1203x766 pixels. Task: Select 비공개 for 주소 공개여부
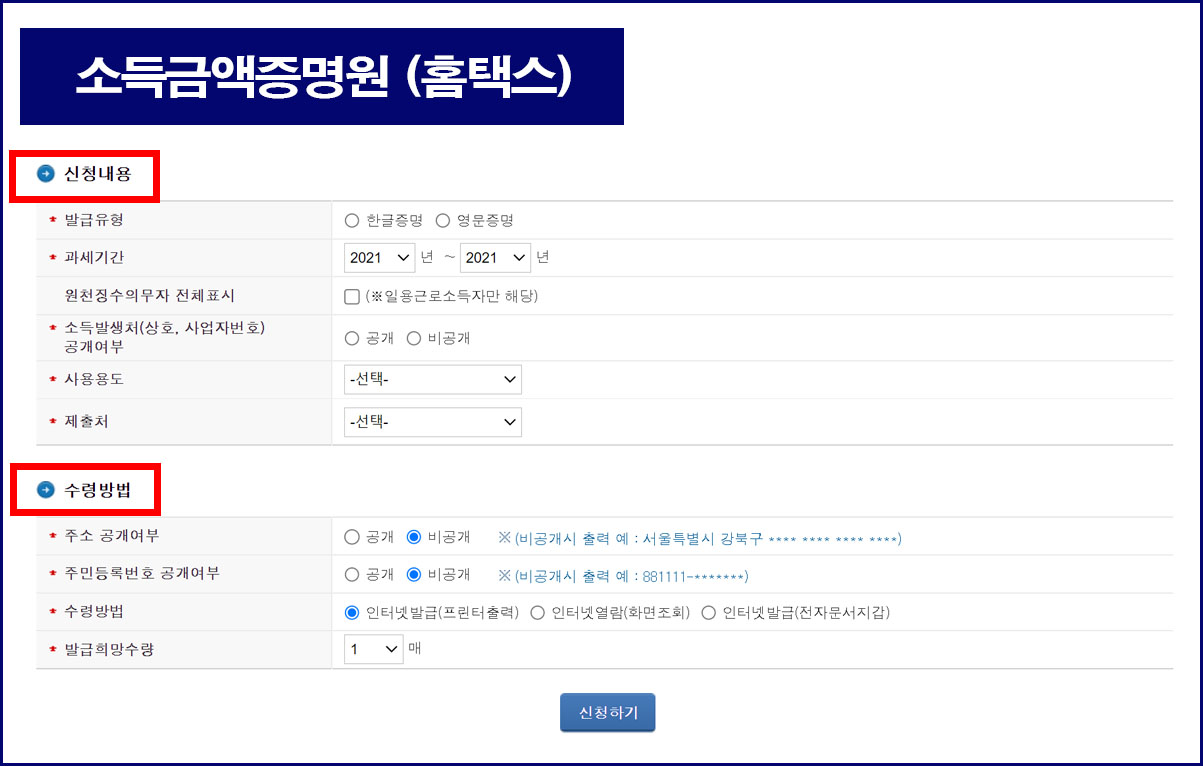(414, 537)
